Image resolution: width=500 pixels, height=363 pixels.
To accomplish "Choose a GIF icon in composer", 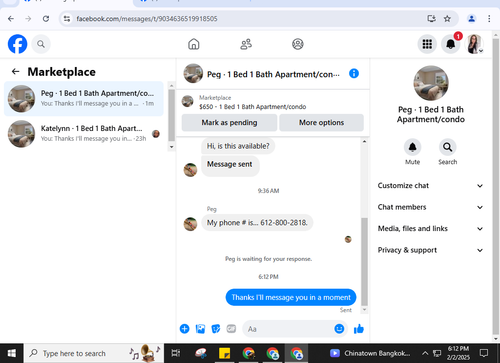I will [x=231, y=329].
